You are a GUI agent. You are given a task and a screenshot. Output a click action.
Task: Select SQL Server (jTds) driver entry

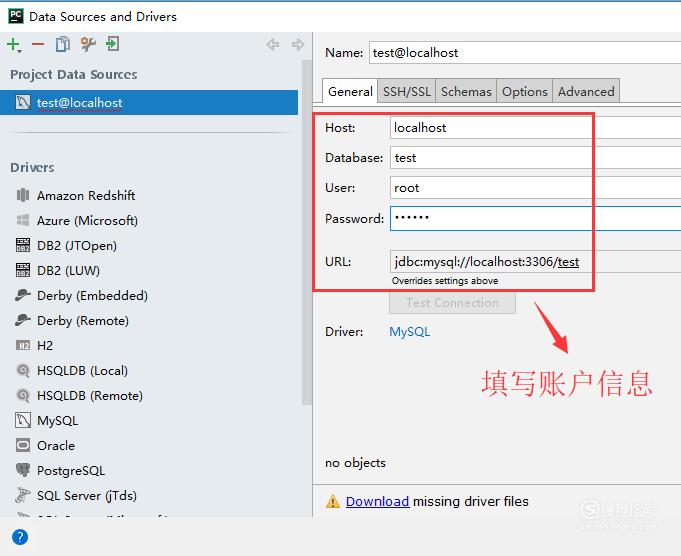click(x=87, y=495)
